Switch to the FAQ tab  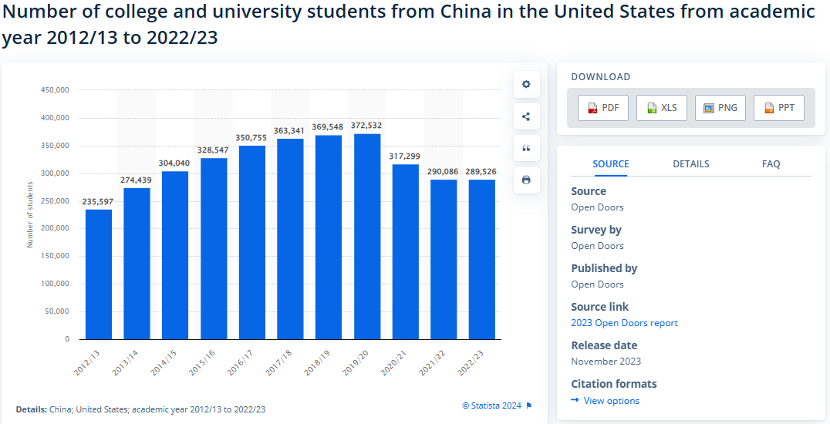[771, 164]
